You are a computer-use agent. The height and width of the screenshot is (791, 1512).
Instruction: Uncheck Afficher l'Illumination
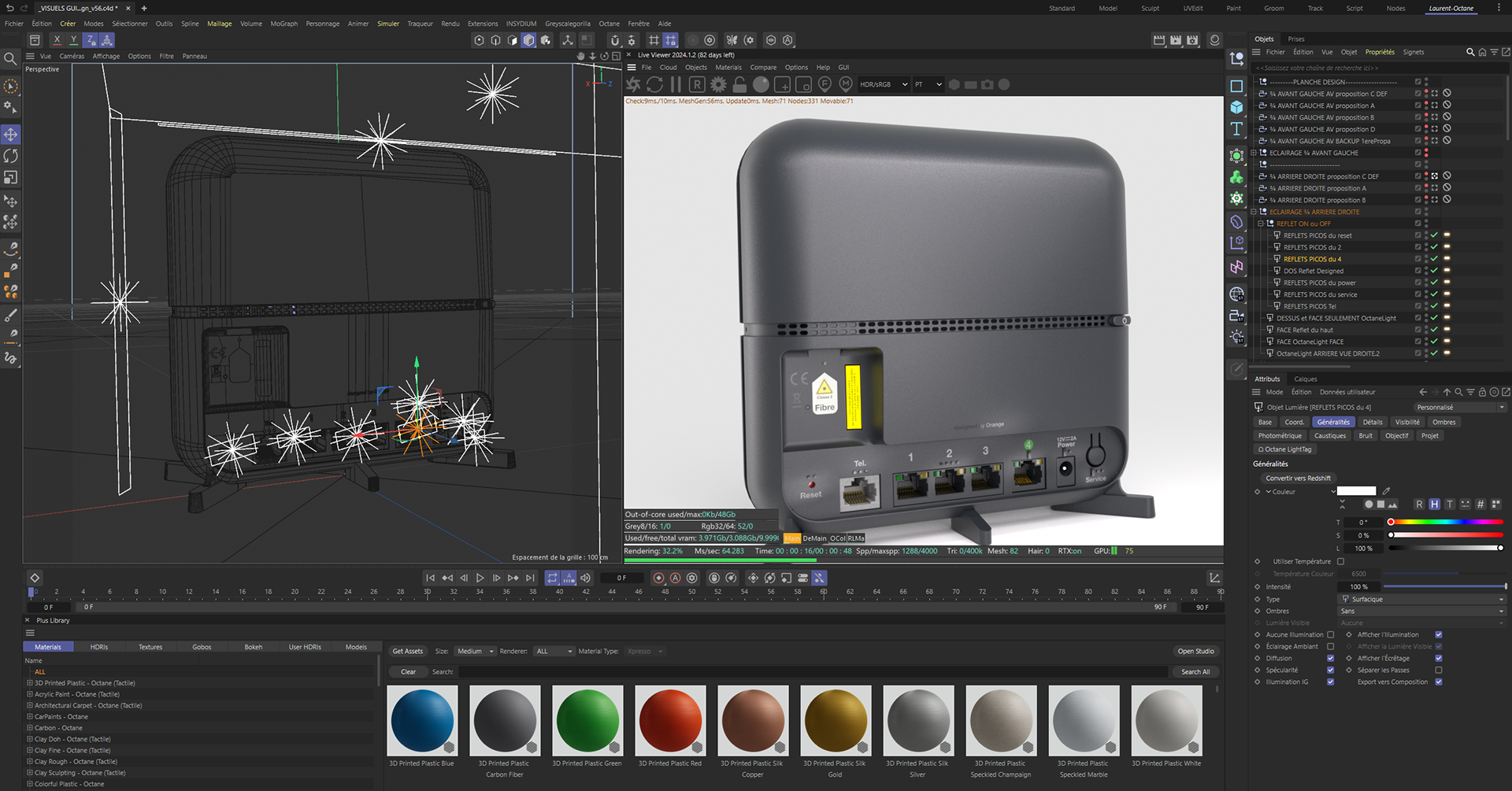[x=1439, y=634]
